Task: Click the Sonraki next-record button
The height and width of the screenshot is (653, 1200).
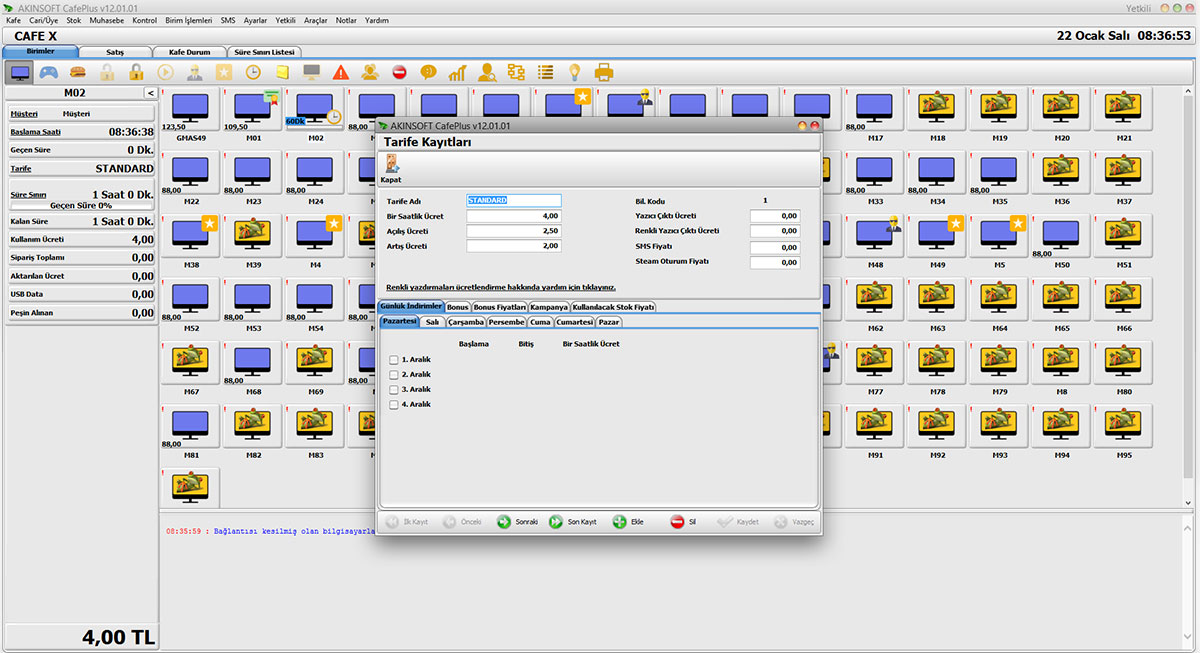Action: point(518,522)
